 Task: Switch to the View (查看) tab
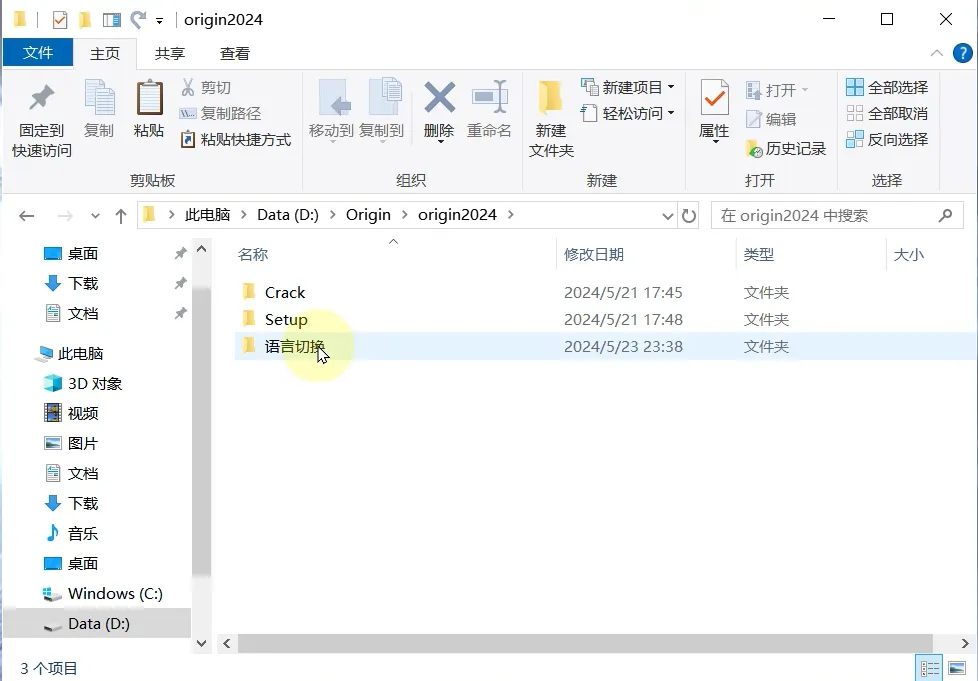[235, 54]
